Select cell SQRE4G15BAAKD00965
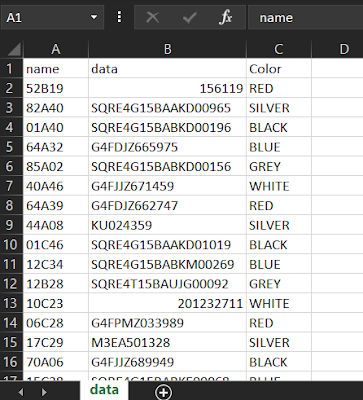This screenshot has height=400, width=363. (167, 108)
